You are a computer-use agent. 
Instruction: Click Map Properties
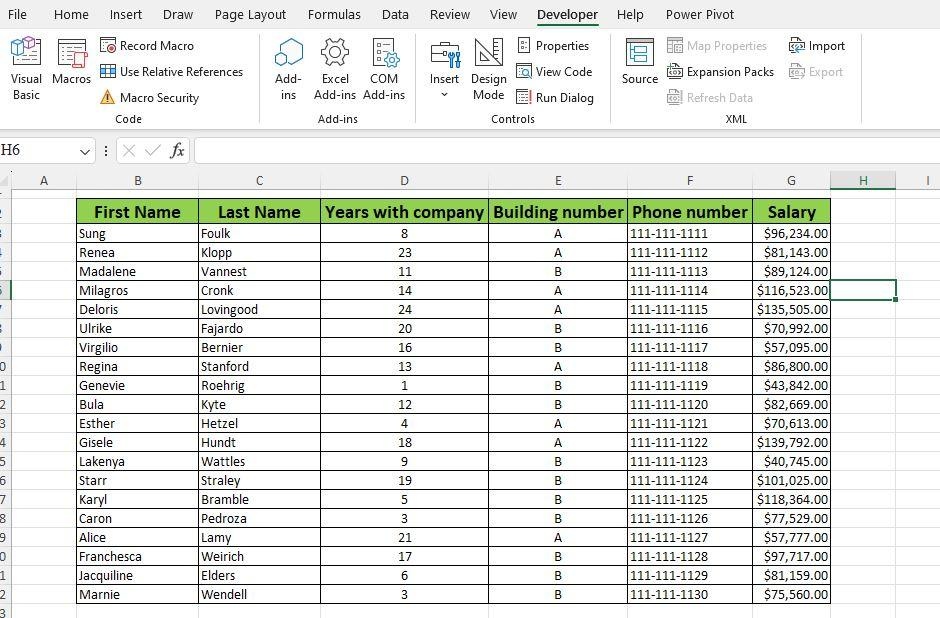717,46
